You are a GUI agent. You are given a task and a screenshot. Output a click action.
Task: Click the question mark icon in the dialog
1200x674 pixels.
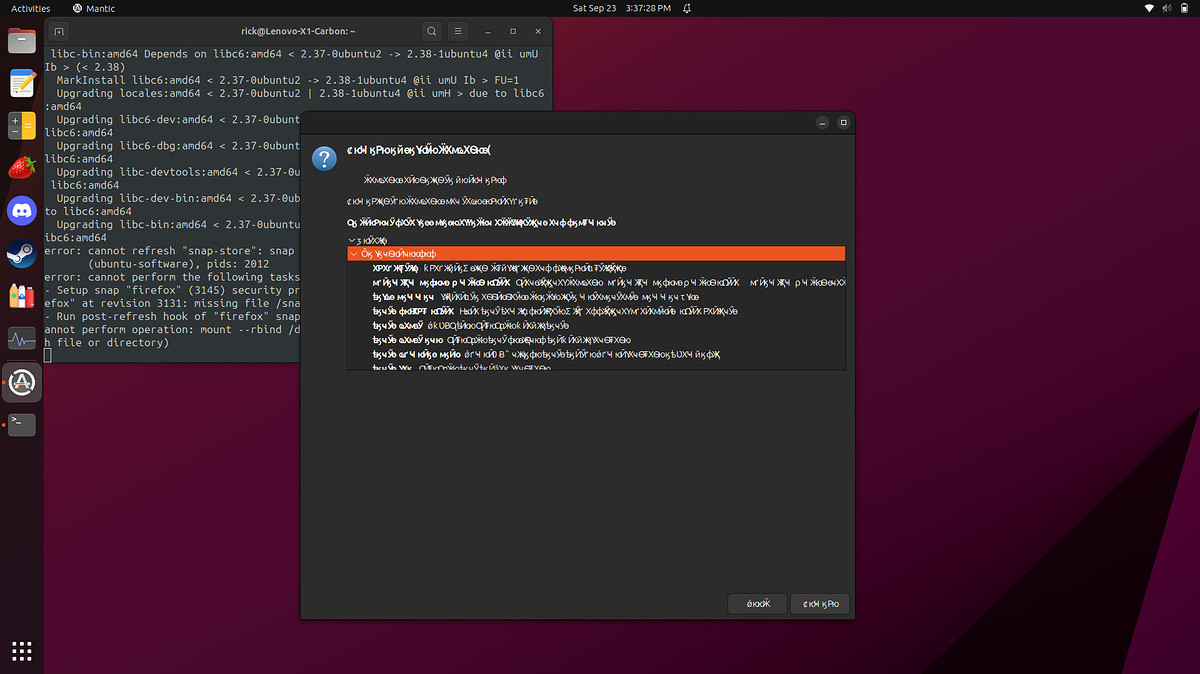pos(323,158)
